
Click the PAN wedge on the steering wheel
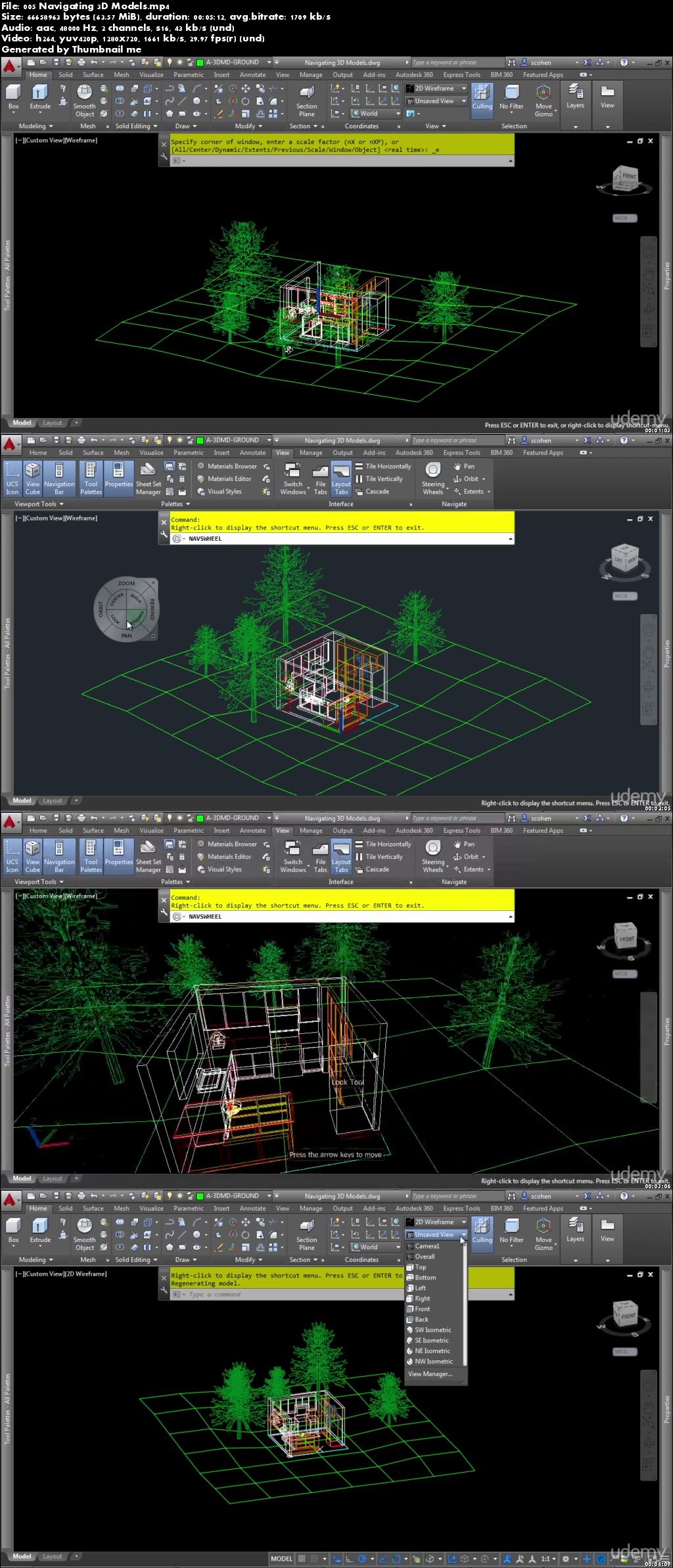point(126,635)
